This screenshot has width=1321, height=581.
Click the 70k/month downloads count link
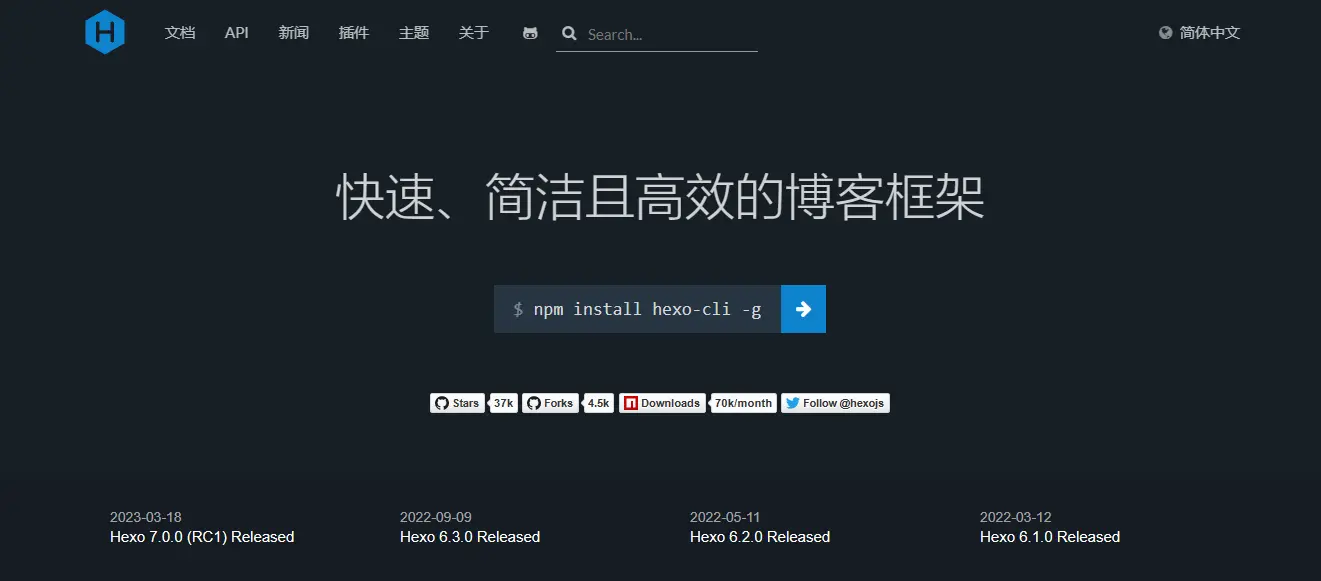[743, 403]
